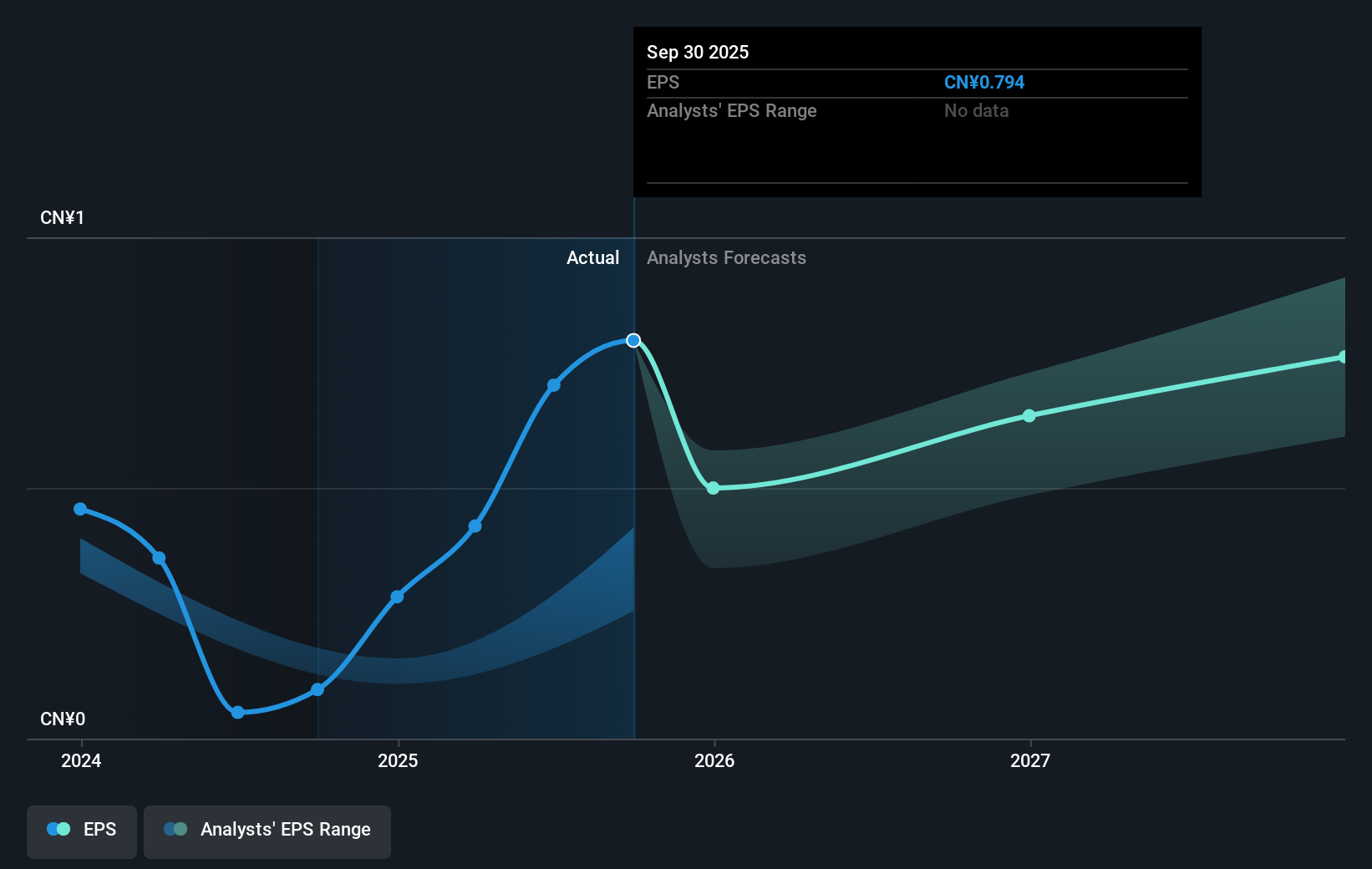Click the 'Actual' label
Screen dimensions: 1372x869
click(592, 258)
